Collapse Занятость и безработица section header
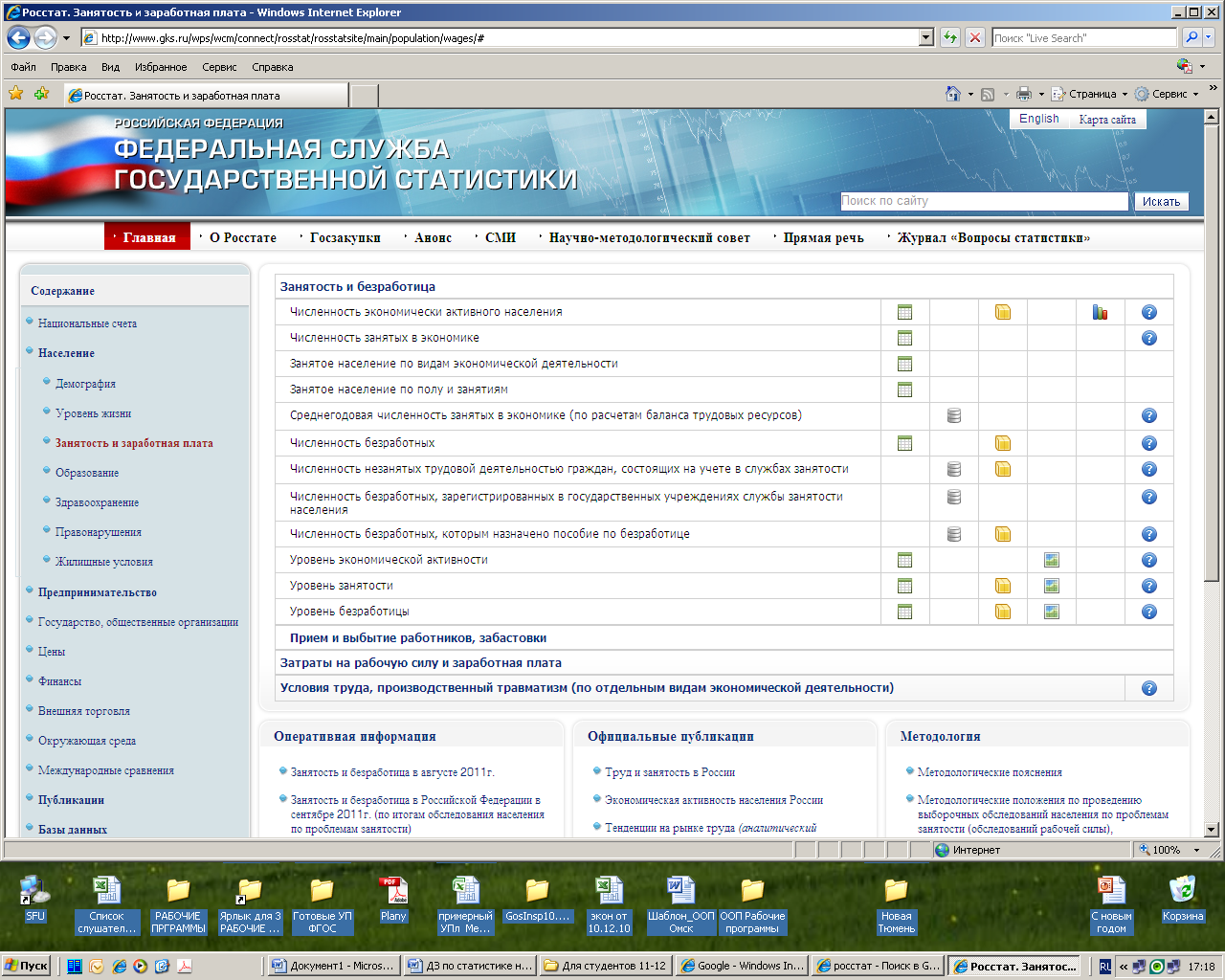Image resolution: width=1225 pixels, height=980 pixels. 358,286
